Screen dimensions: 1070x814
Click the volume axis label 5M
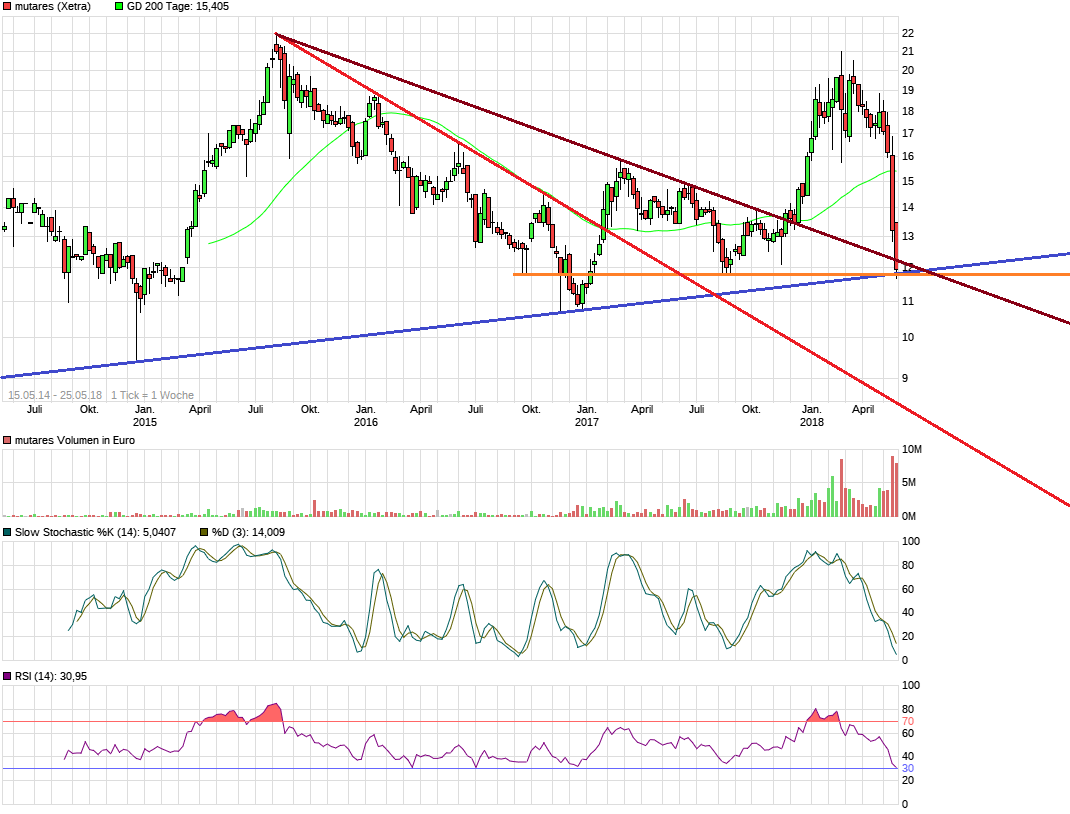908,482
